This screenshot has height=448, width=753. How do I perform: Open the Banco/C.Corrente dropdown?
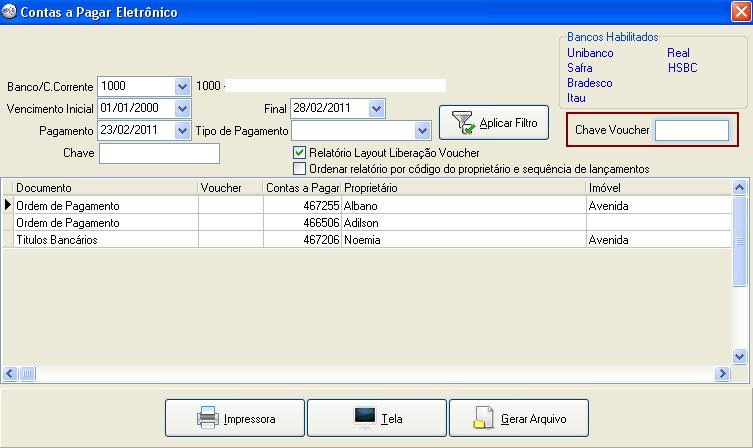[x=181, y=86]
